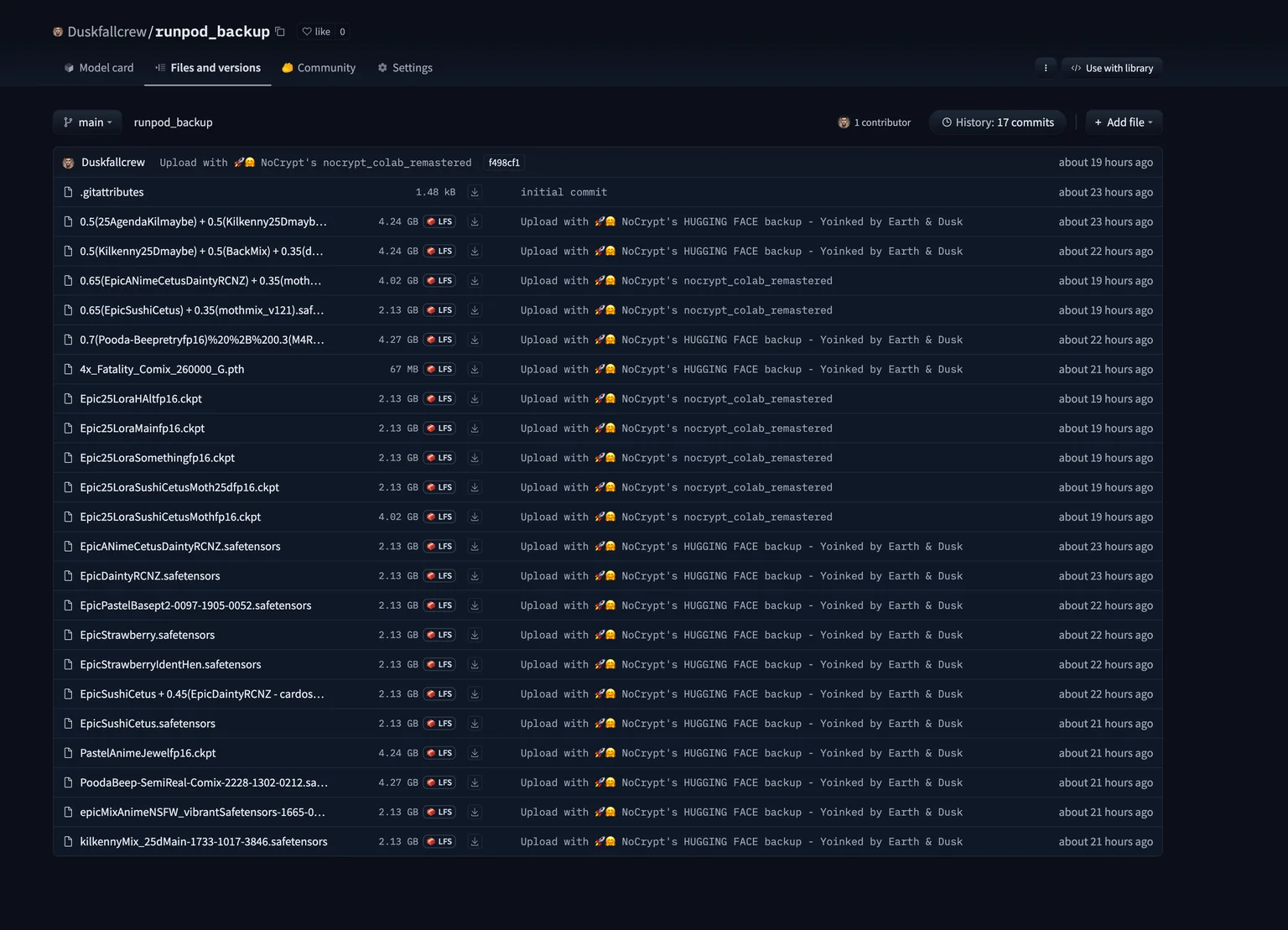Download Epic25LoraSushiCetusMothfp16.ckpt

[x=475, y=517]
